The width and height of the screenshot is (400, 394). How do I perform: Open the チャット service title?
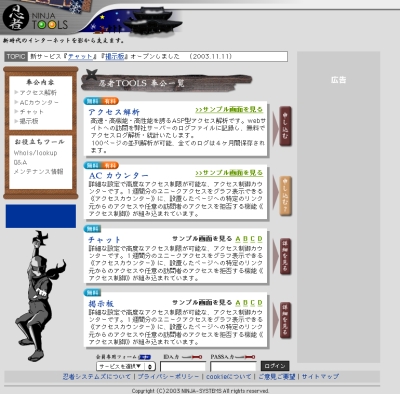coord(104,240)
